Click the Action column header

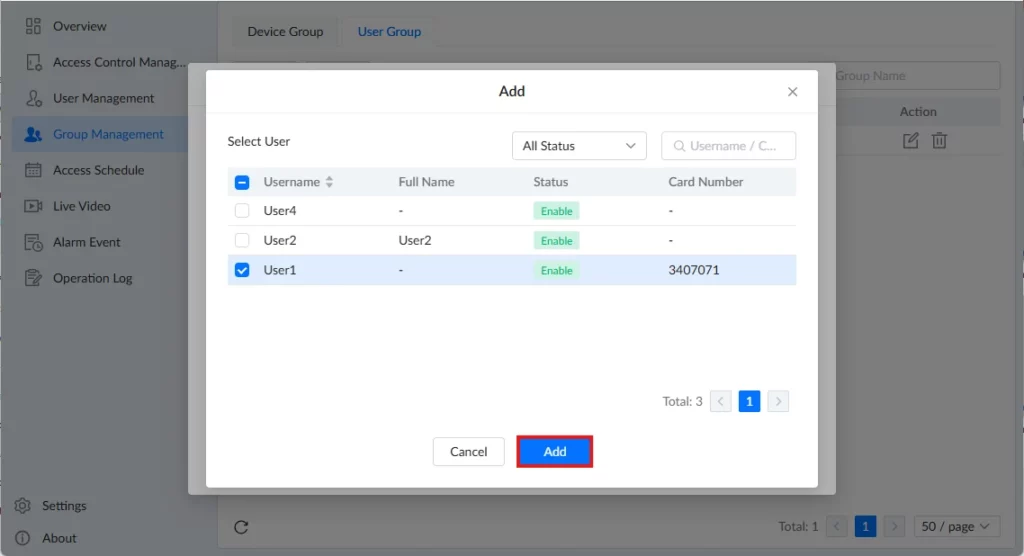pos(918,112)
